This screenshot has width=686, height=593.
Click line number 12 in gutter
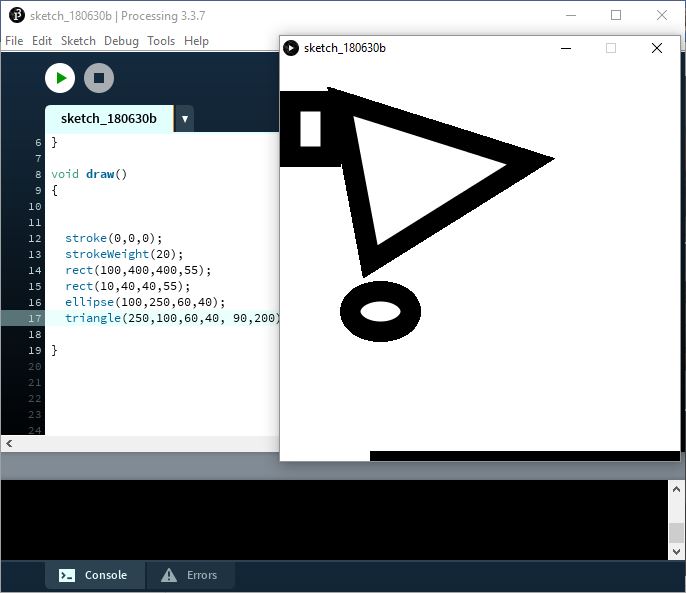tap(35, 239)
